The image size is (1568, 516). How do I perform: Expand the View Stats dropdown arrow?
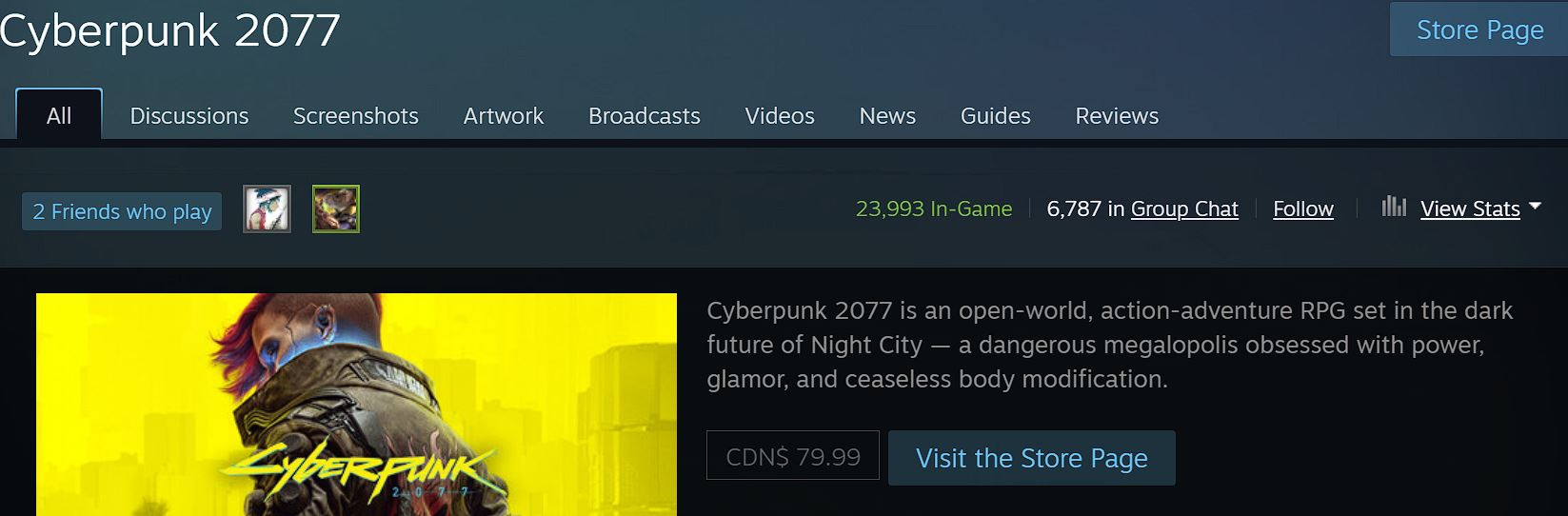pos(1534,206)
